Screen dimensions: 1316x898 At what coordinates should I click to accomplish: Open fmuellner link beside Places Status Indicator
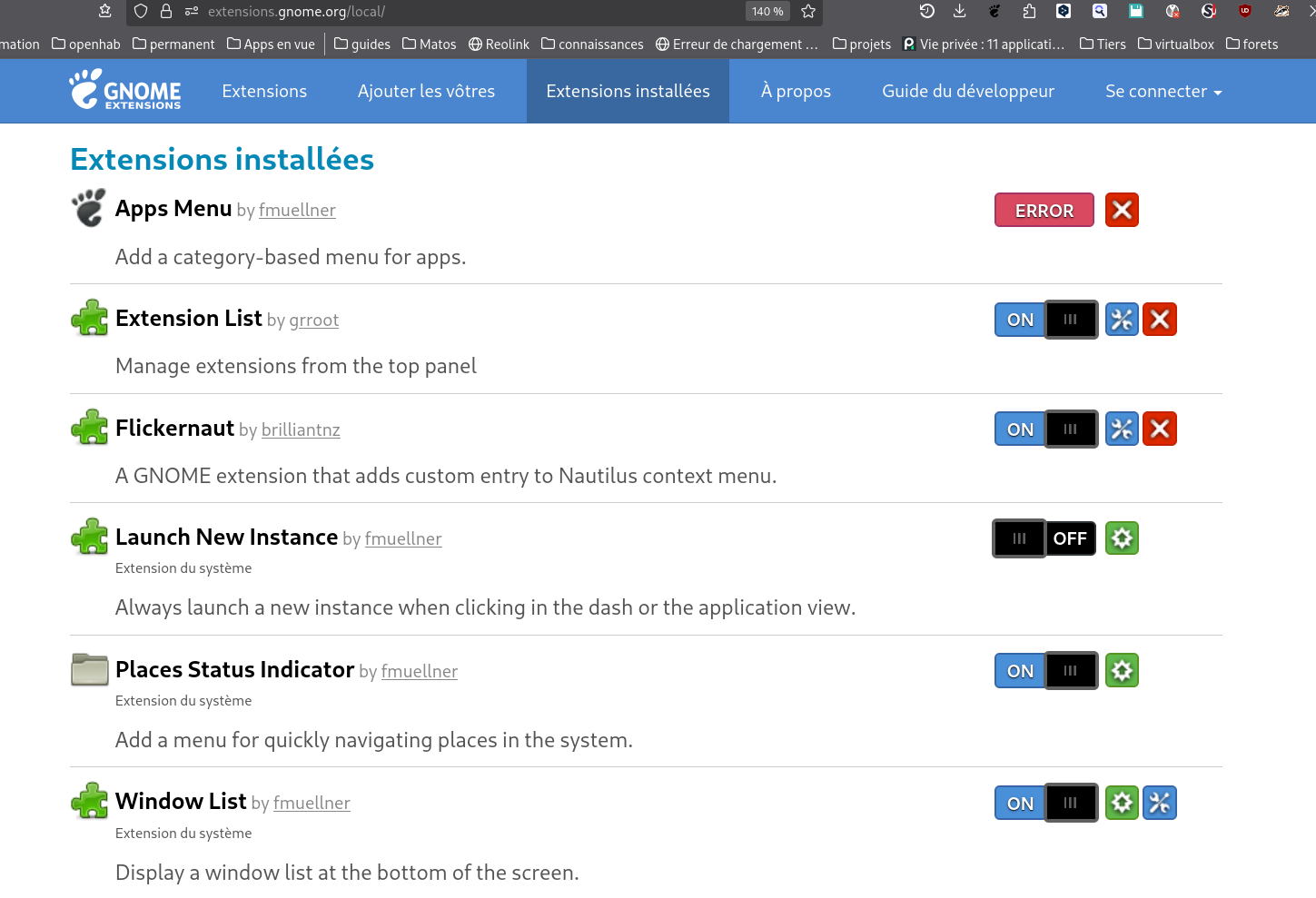pyautogui.click(x=420, y=671)
